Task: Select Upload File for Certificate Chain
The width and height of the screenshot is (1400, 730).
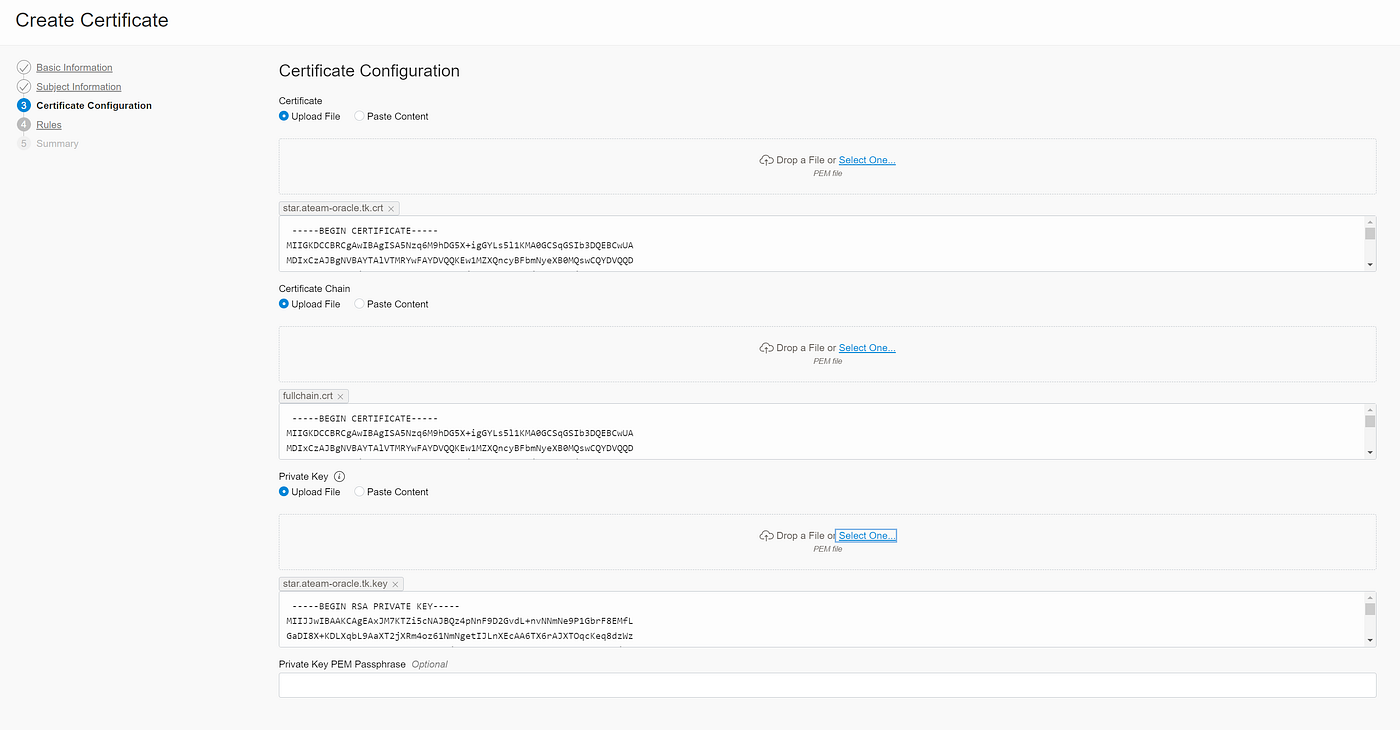Action: pyautogui.click(x=284, y=304)
